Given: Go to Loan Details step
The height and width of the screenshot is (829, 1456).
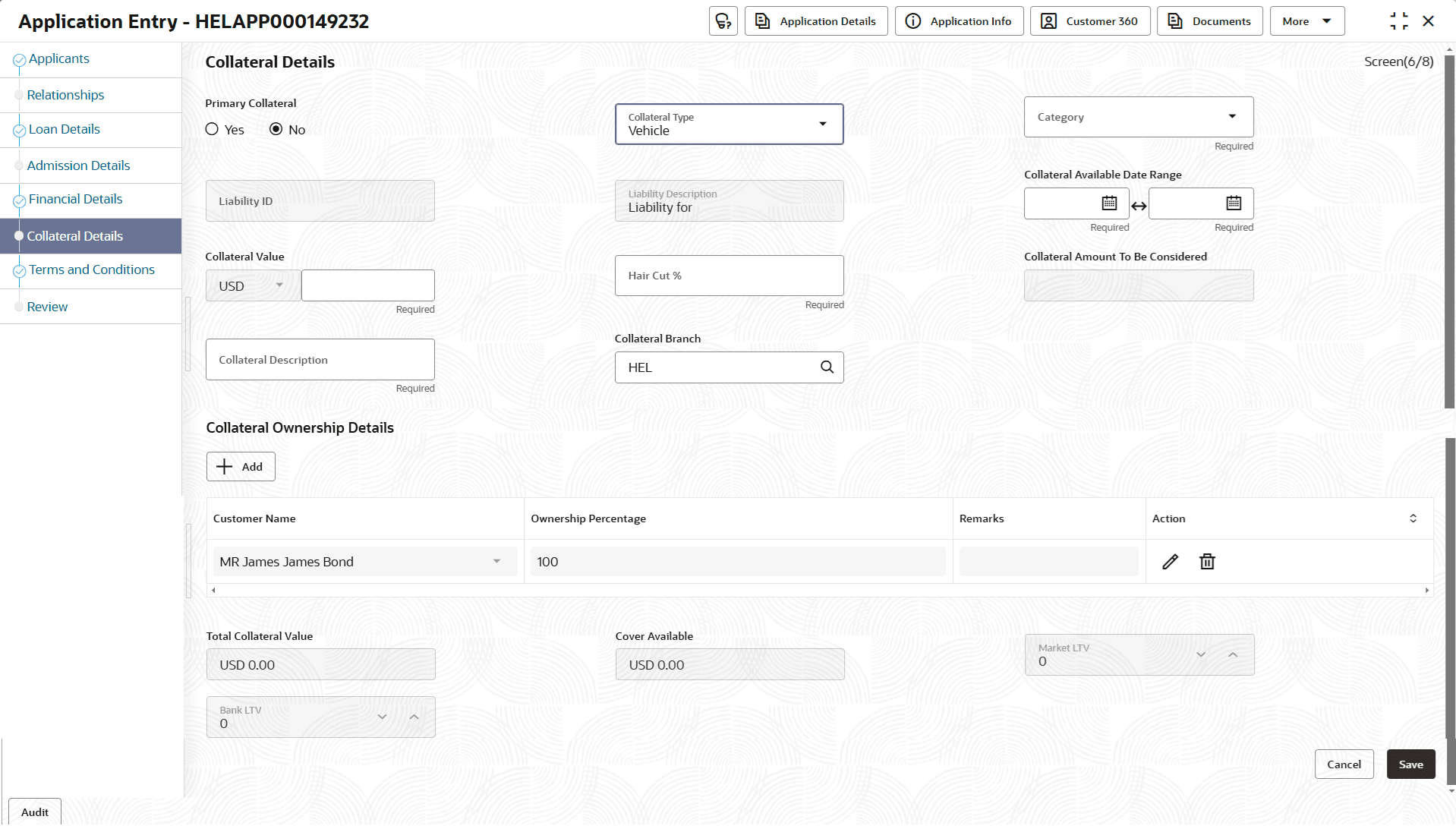Looking at the screenshot, I should click(65, 130).
